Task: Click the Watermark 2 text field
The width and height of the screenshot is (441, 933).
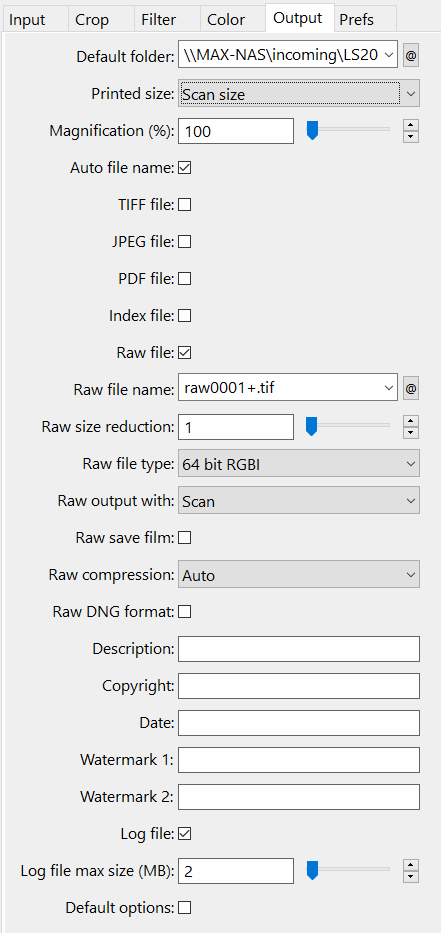Action: coord(299,797)
